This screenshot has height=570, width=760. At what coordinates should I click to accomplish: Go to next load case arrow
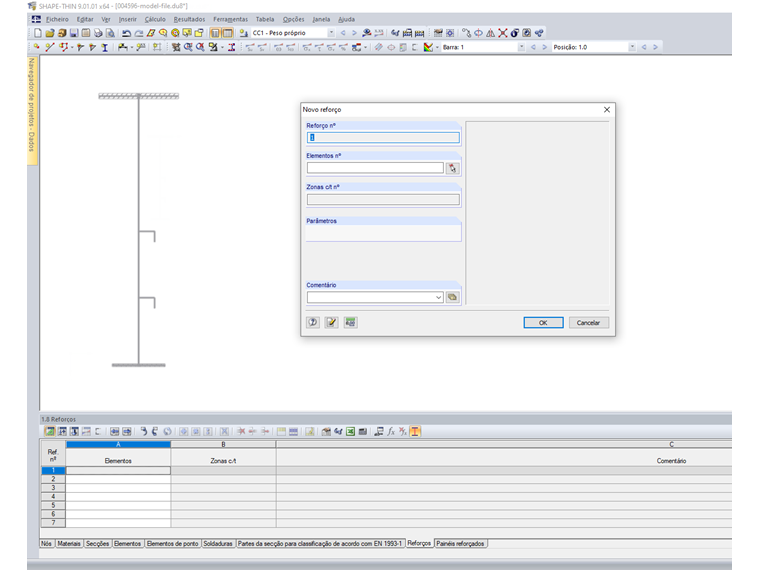pyautogui.click(x=354, y=33)
